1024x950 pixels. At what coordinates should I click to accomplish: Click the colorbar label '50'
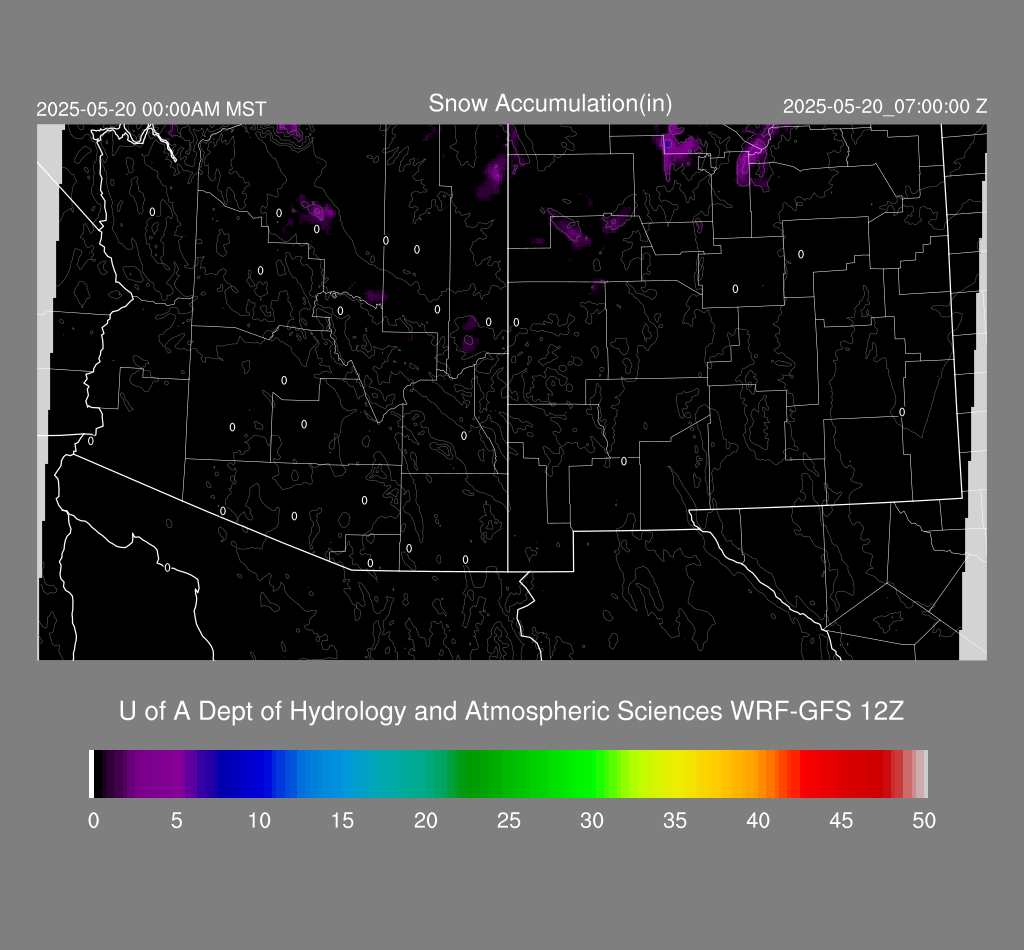pos(924,821)
